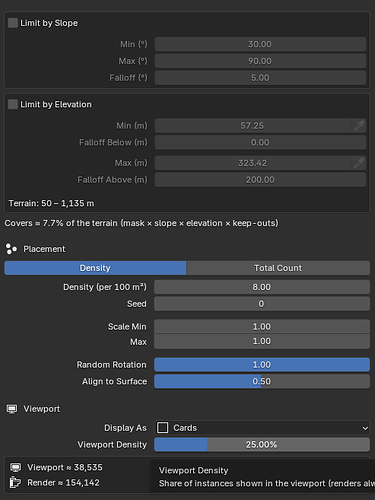Click the Density (per 100 m²) label
This screenshot has width=375, height=500.
click(105, 287)
